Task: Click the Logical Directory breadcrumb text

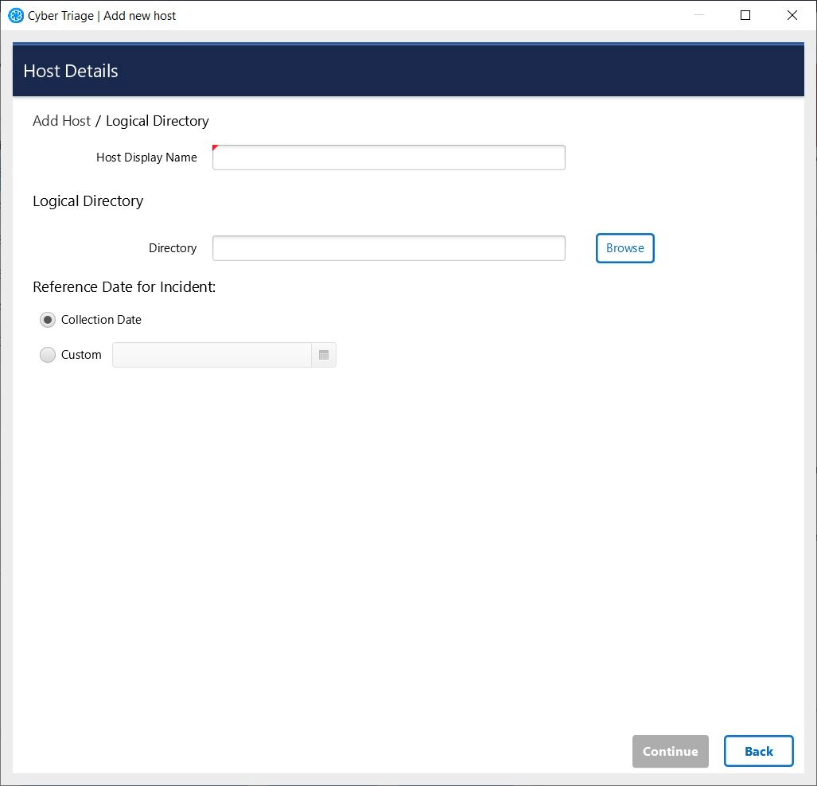Action: 157,121
